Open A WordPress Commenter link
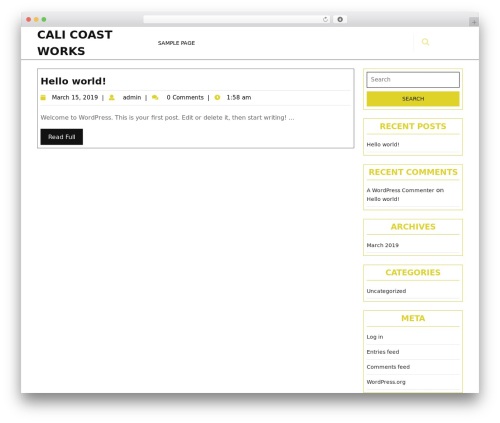Image resolution: width=500 pixels, height=423 pixels. click(400, 190)
